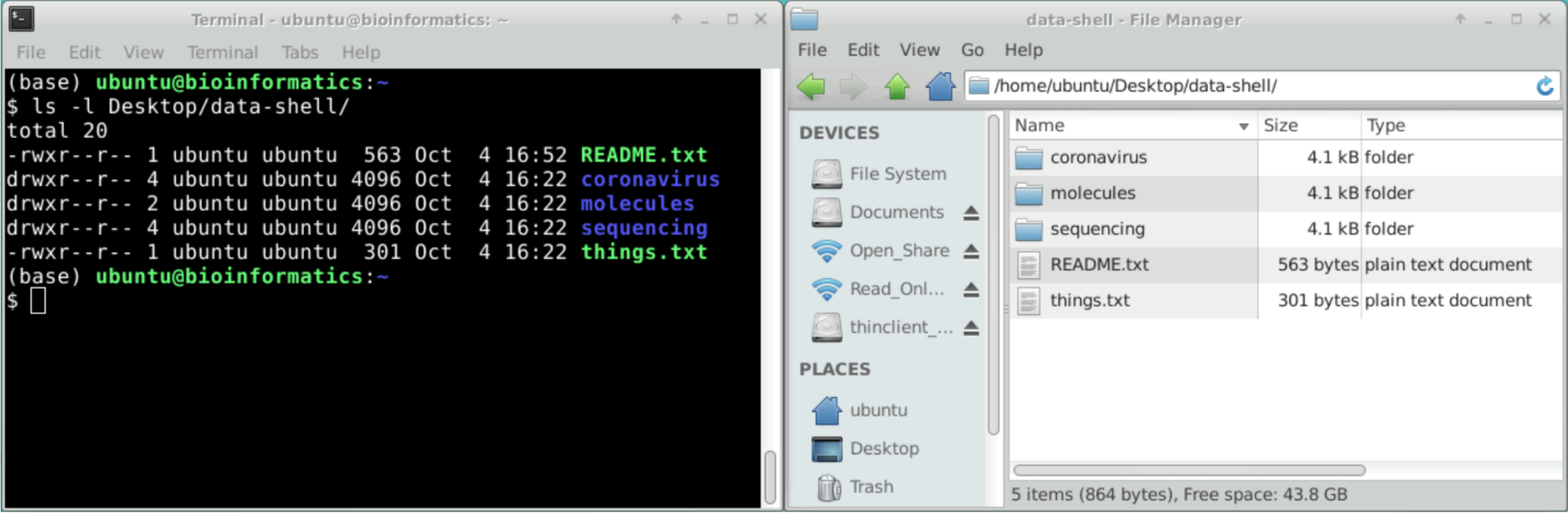Open the File Manager's File menu
Image resolution: width=1568 pixels, height=513 pixels.
point(812,50)
